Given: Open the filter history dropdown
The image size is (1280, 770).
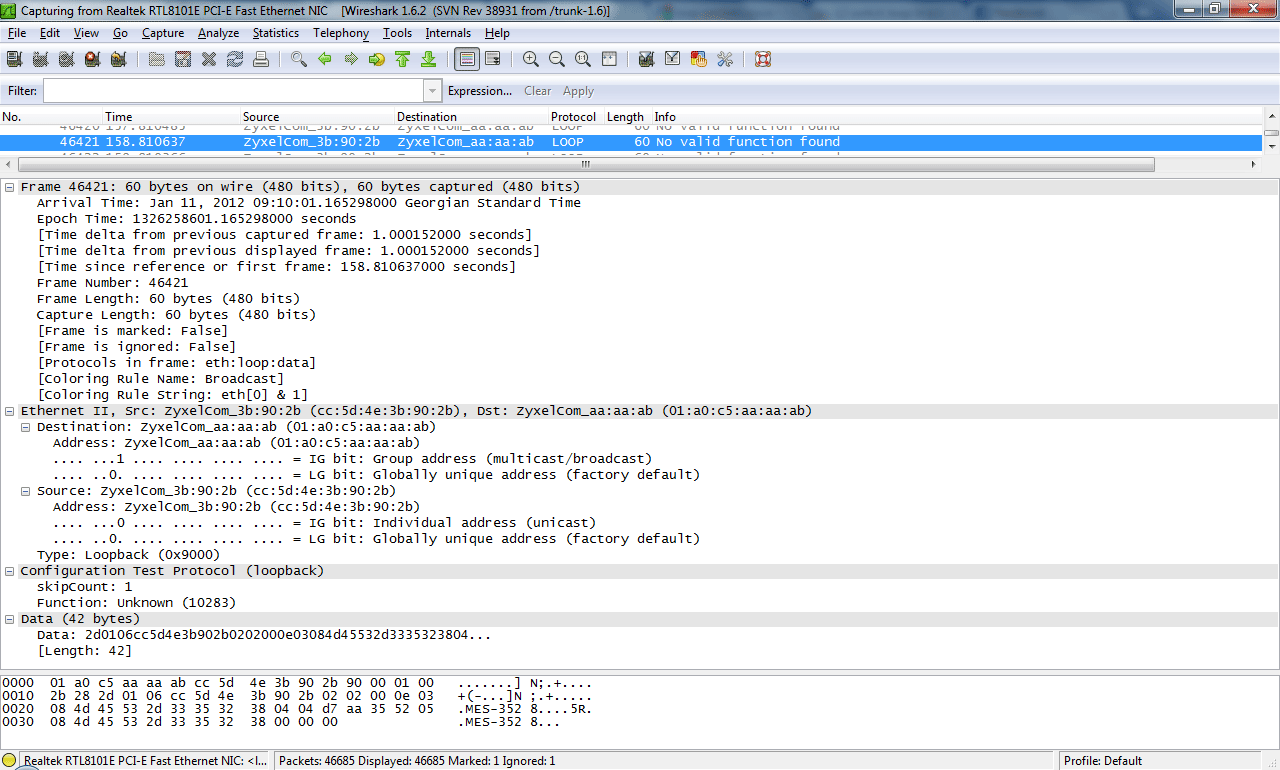Looking at the screenshot, I should pyautogui.click(x=432, y=91).
